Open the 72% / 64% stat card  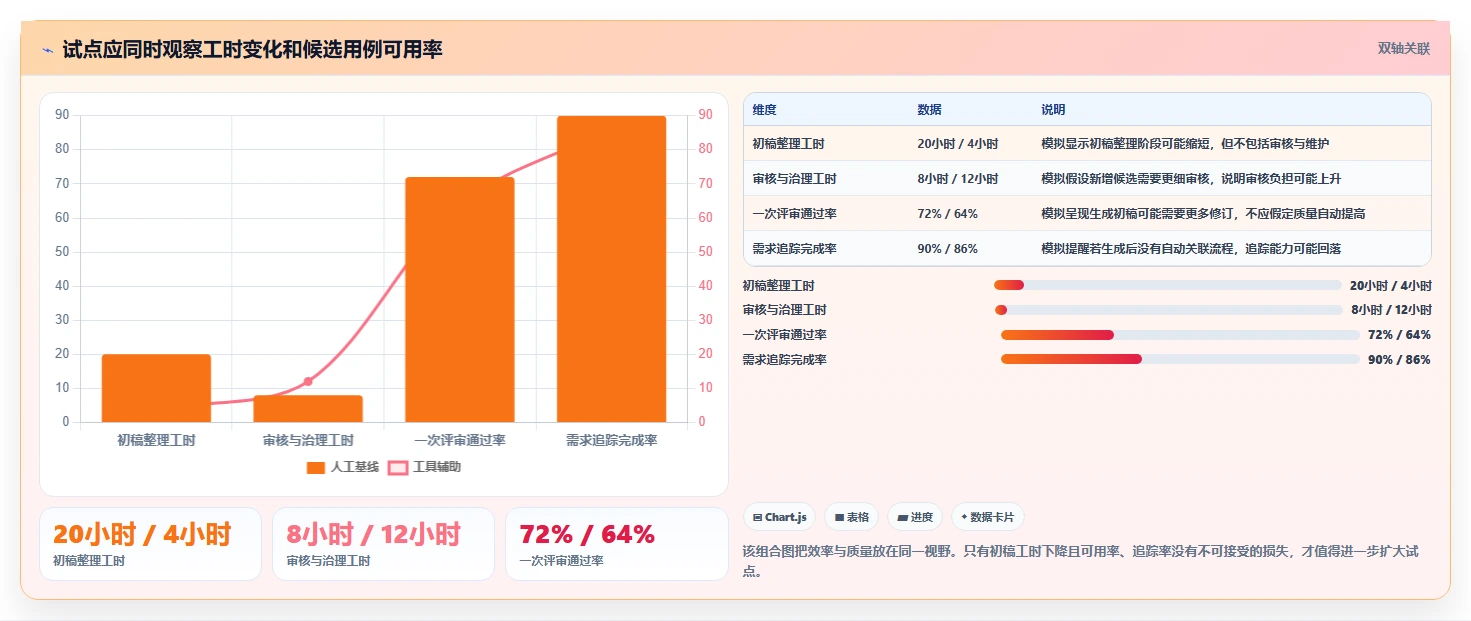coord(617,544)
